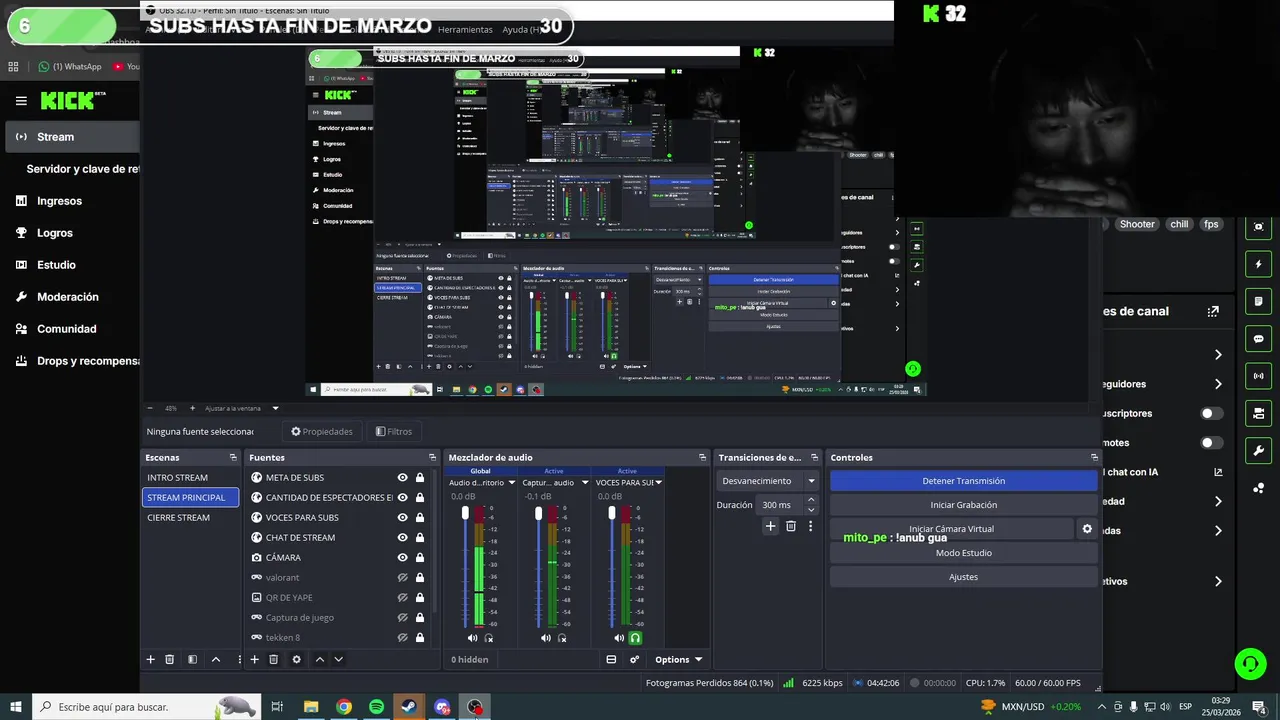Viewport: 1280px width, 720px height.
Task: Open the Kick support headset chat bubble
Action: coord(1249,663)
